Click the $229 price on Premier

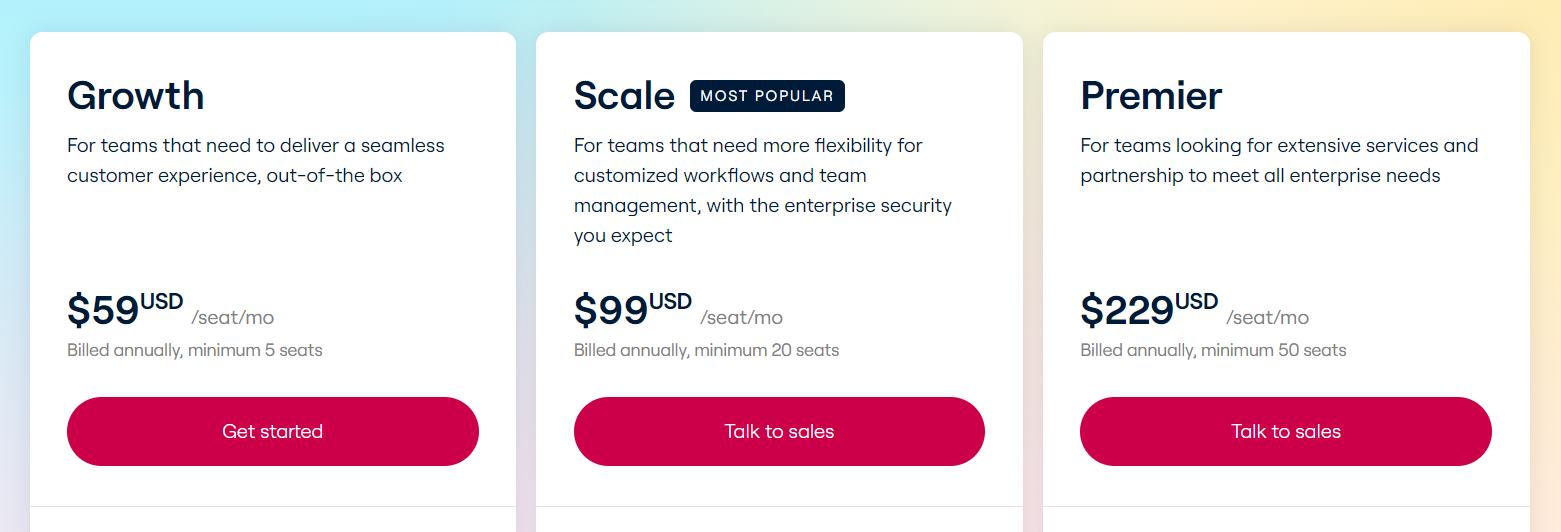point(1126,310)
